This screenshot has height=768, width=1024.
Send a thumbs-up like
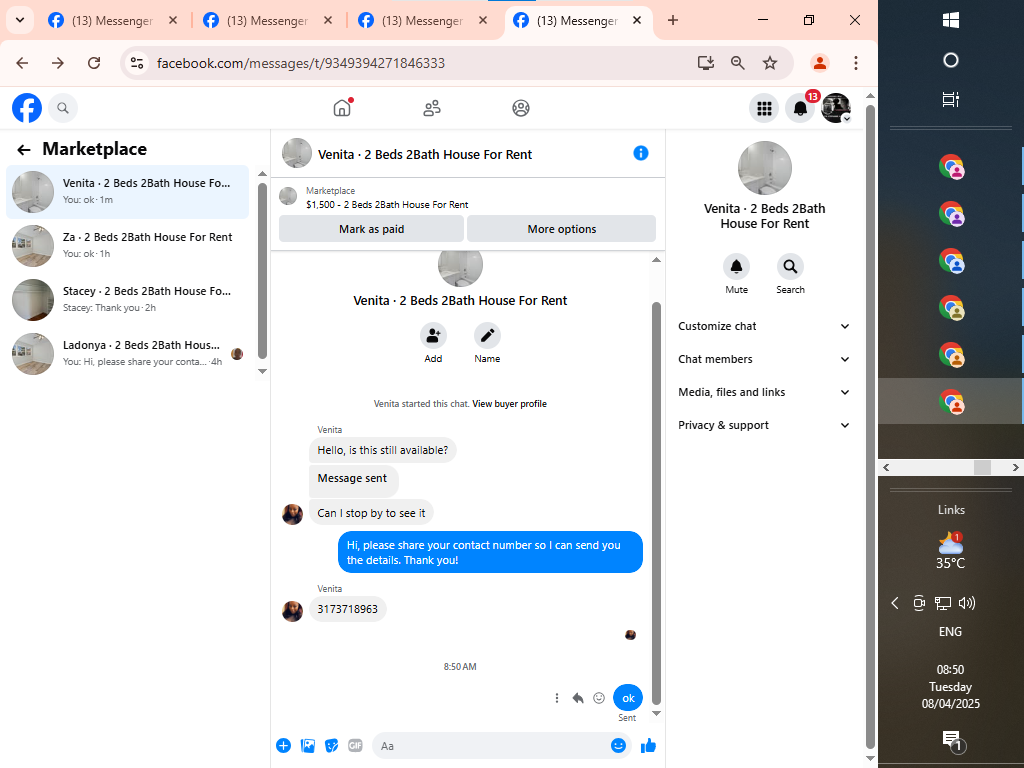648,745
